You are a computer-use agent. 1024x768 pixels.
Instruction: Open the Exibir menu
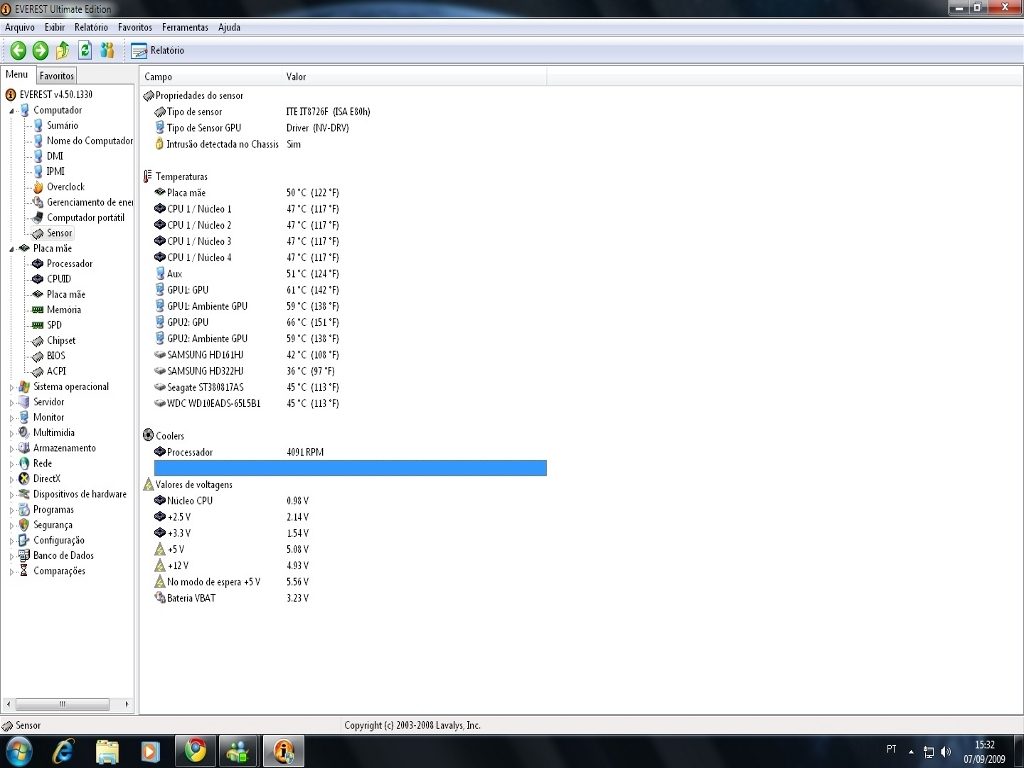click(55, 27)
